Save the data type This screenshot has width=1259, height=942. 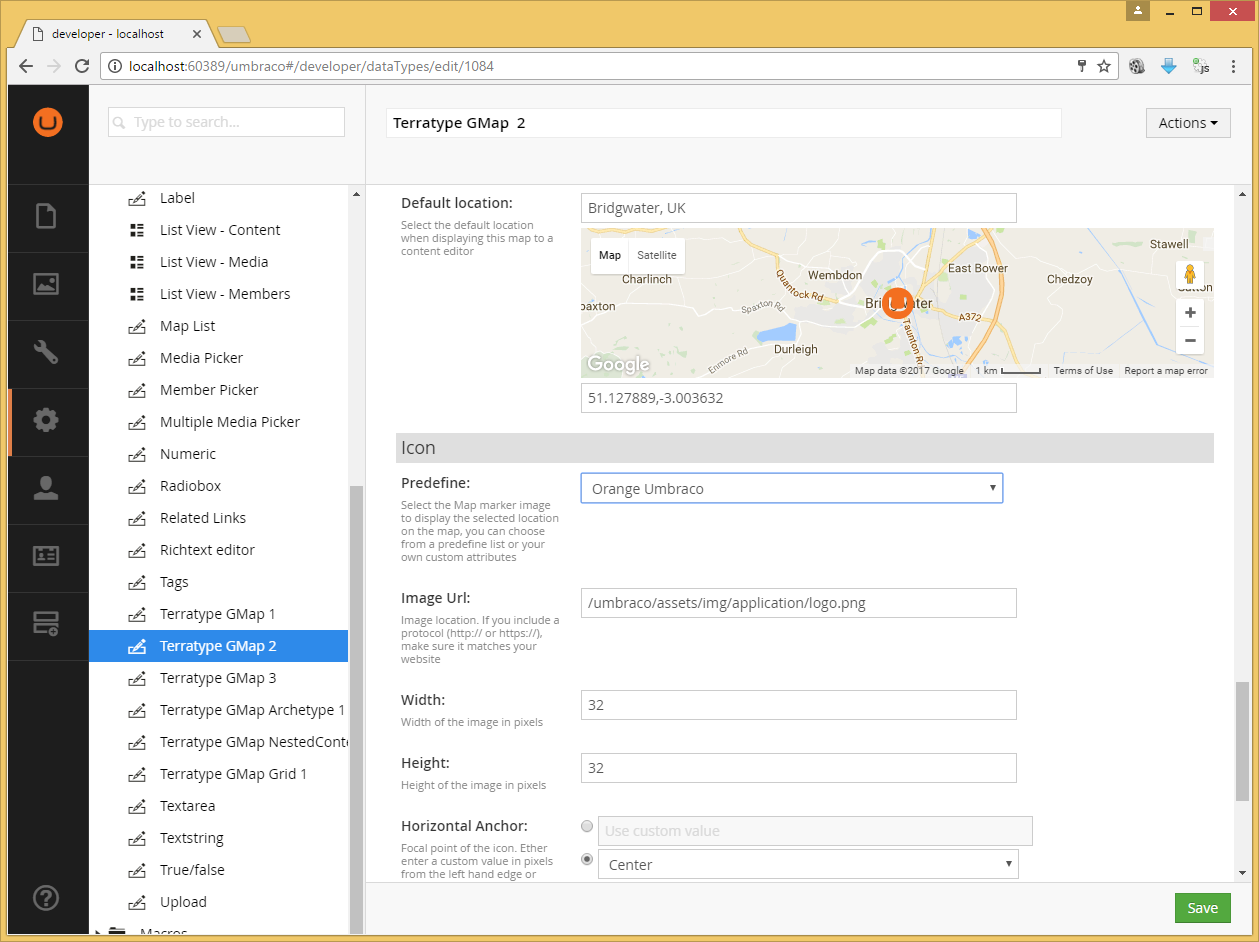coord(1202,908)
